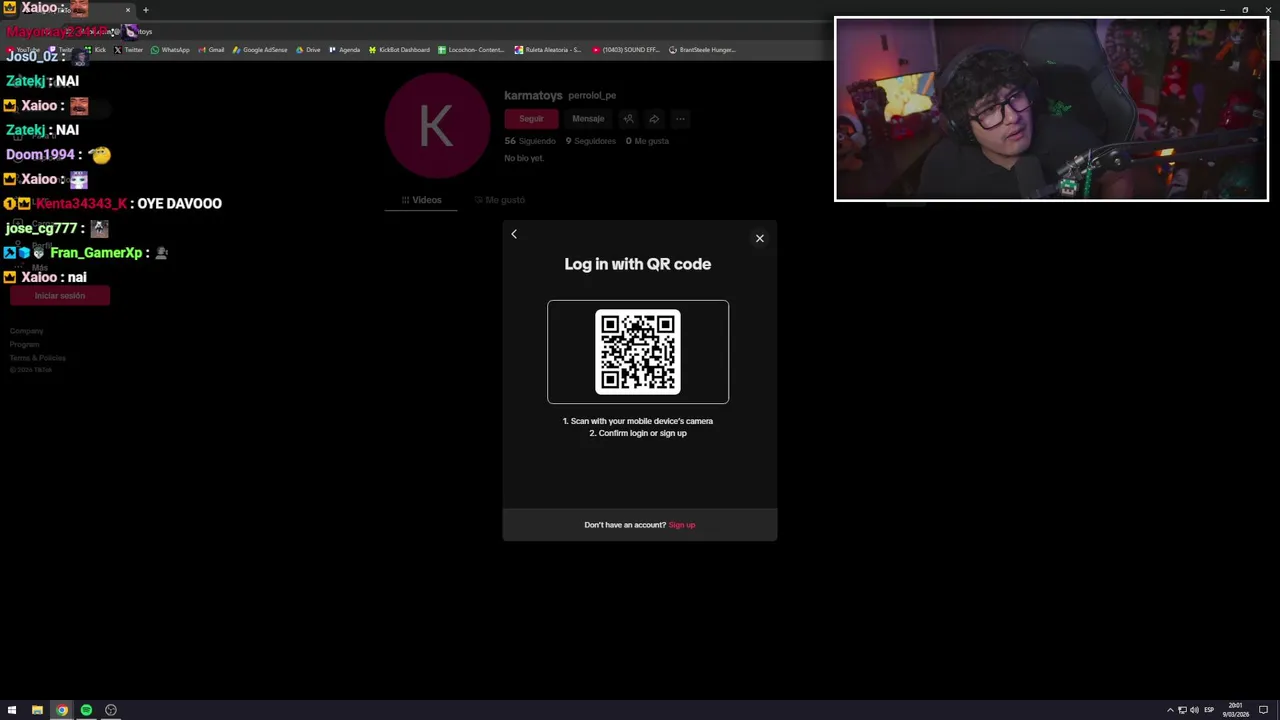
Task: Close the current browser tab
Action: (128, 10)
